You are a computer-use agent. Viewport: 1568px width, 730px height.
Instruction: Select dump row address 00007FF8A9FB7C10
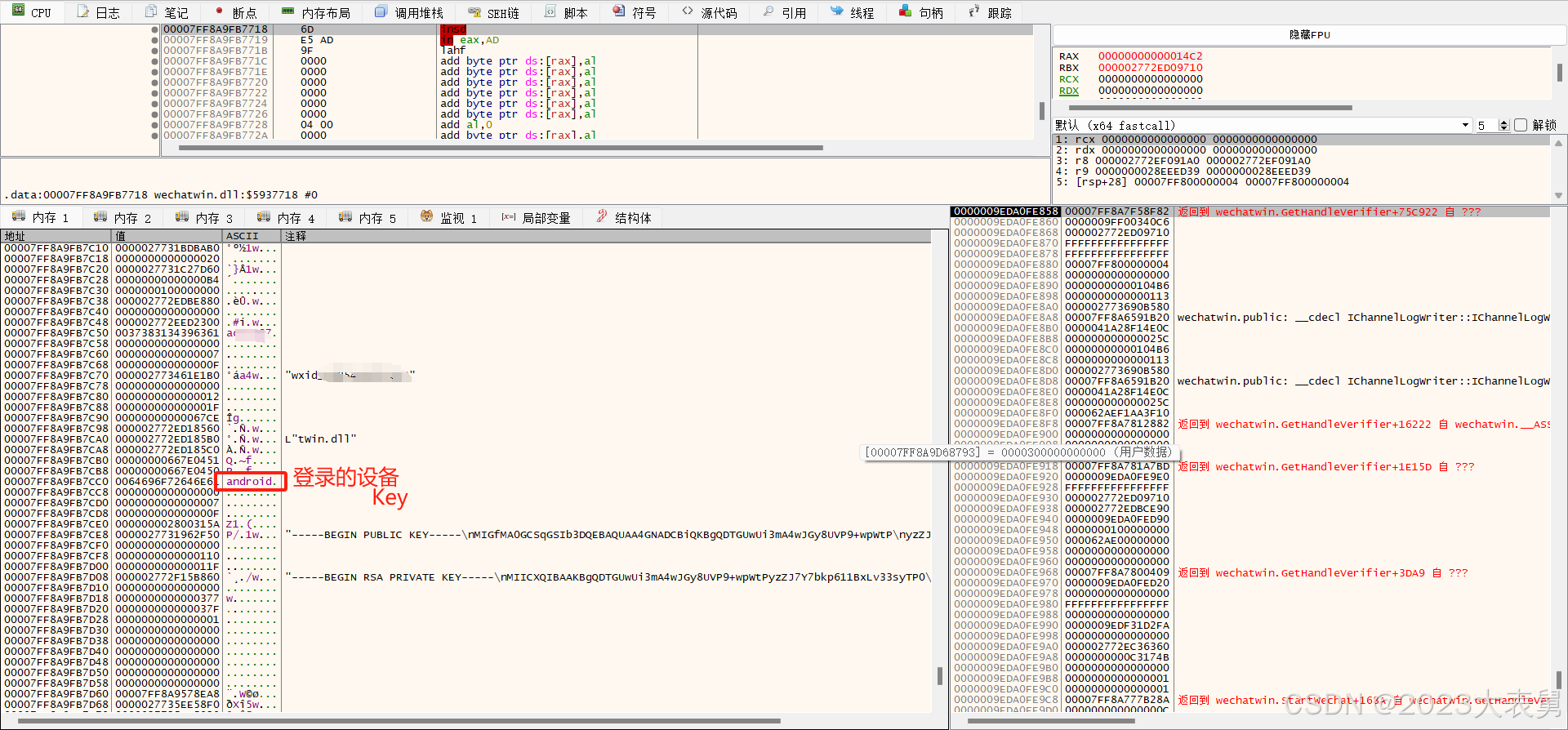point(56,248)
